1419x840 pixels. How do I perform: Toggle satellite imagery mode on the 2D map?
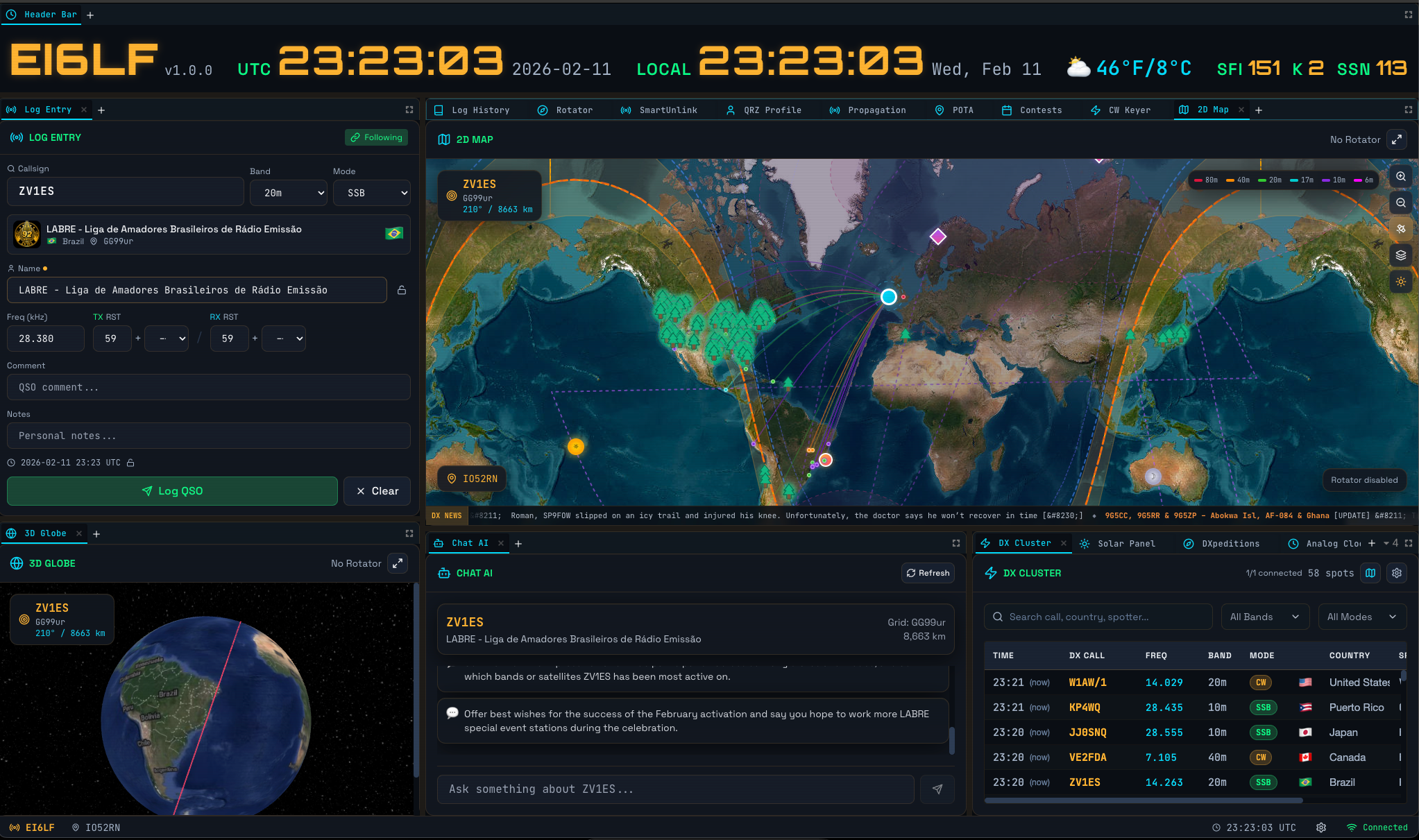coord(1401,229)
